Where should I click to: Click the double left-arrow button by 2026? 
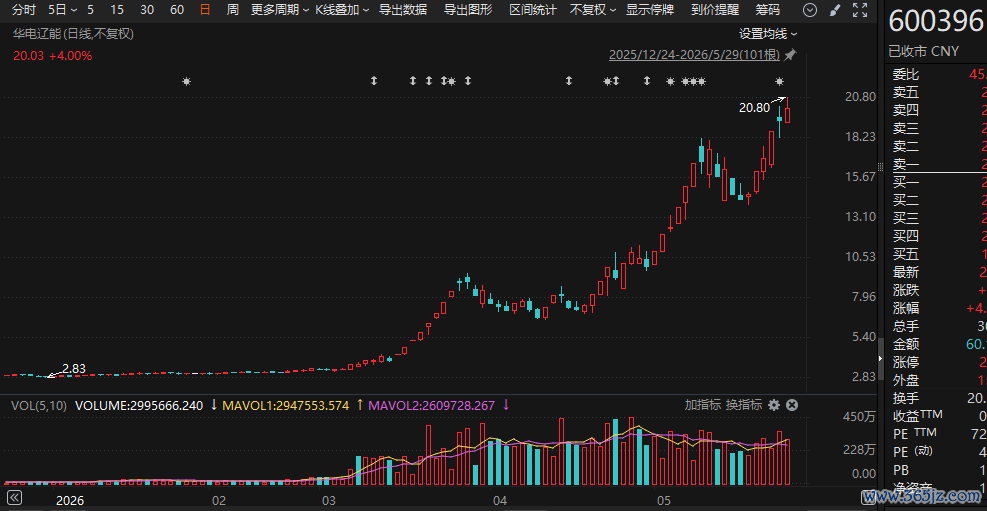click(12, 497)
